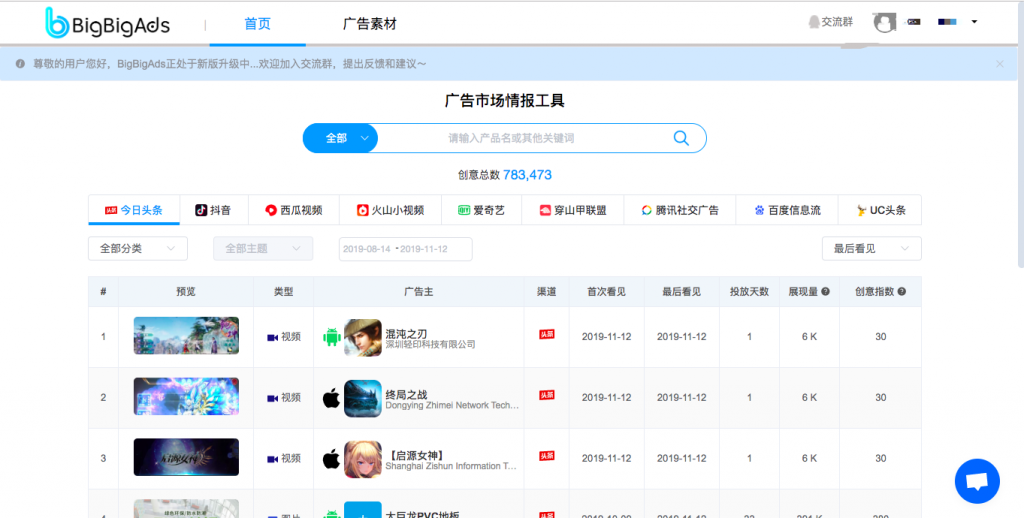The image size is (1024, 518).
Task: Click video type icon in row 1
Action: click(x=272, y=338)
